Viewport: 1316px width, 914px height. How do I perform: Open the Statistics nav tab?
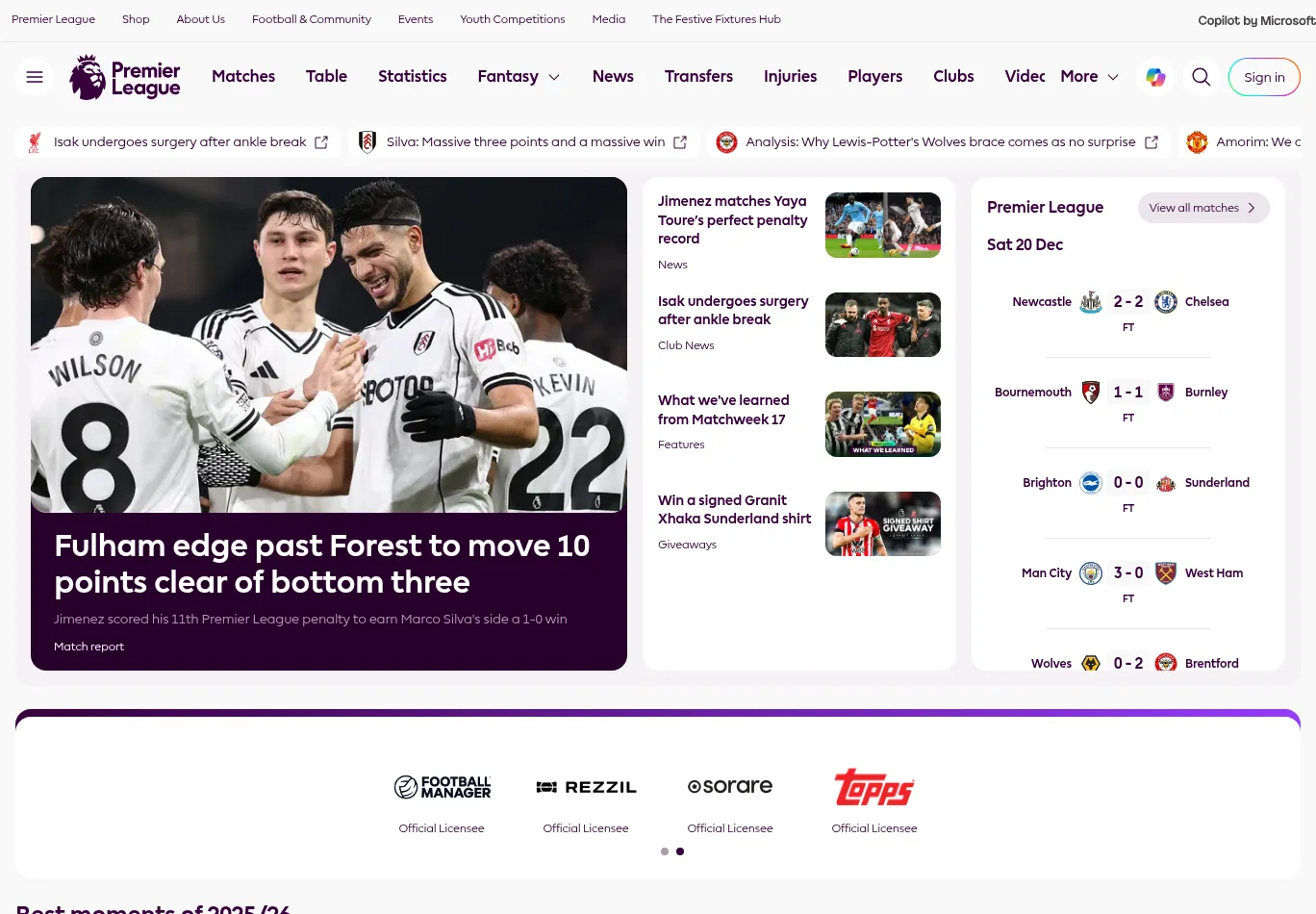tap(413, 77)
